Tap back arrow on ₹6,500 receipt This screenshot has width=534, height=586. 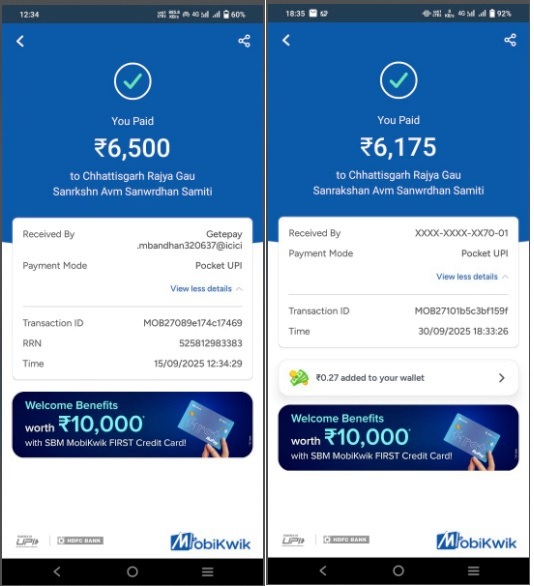21,41
